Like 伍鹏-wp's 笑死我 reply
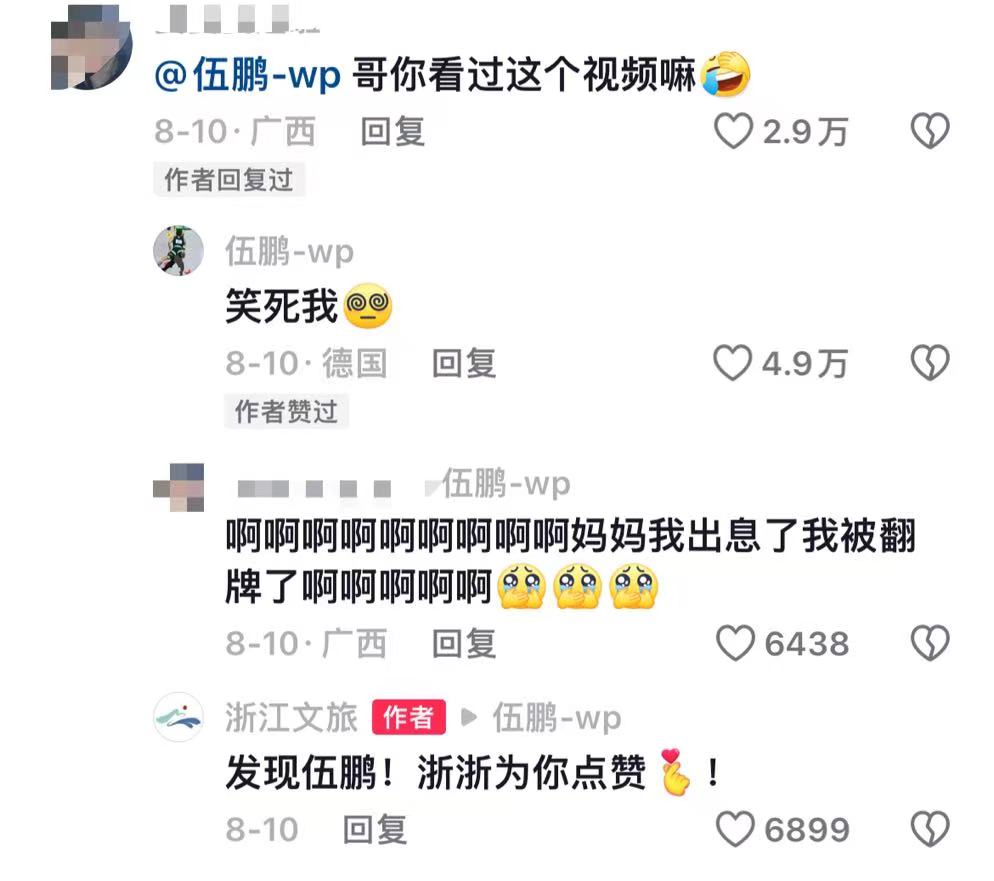The width and height of the screenshot is (994, 881). [x=733, y=363]
